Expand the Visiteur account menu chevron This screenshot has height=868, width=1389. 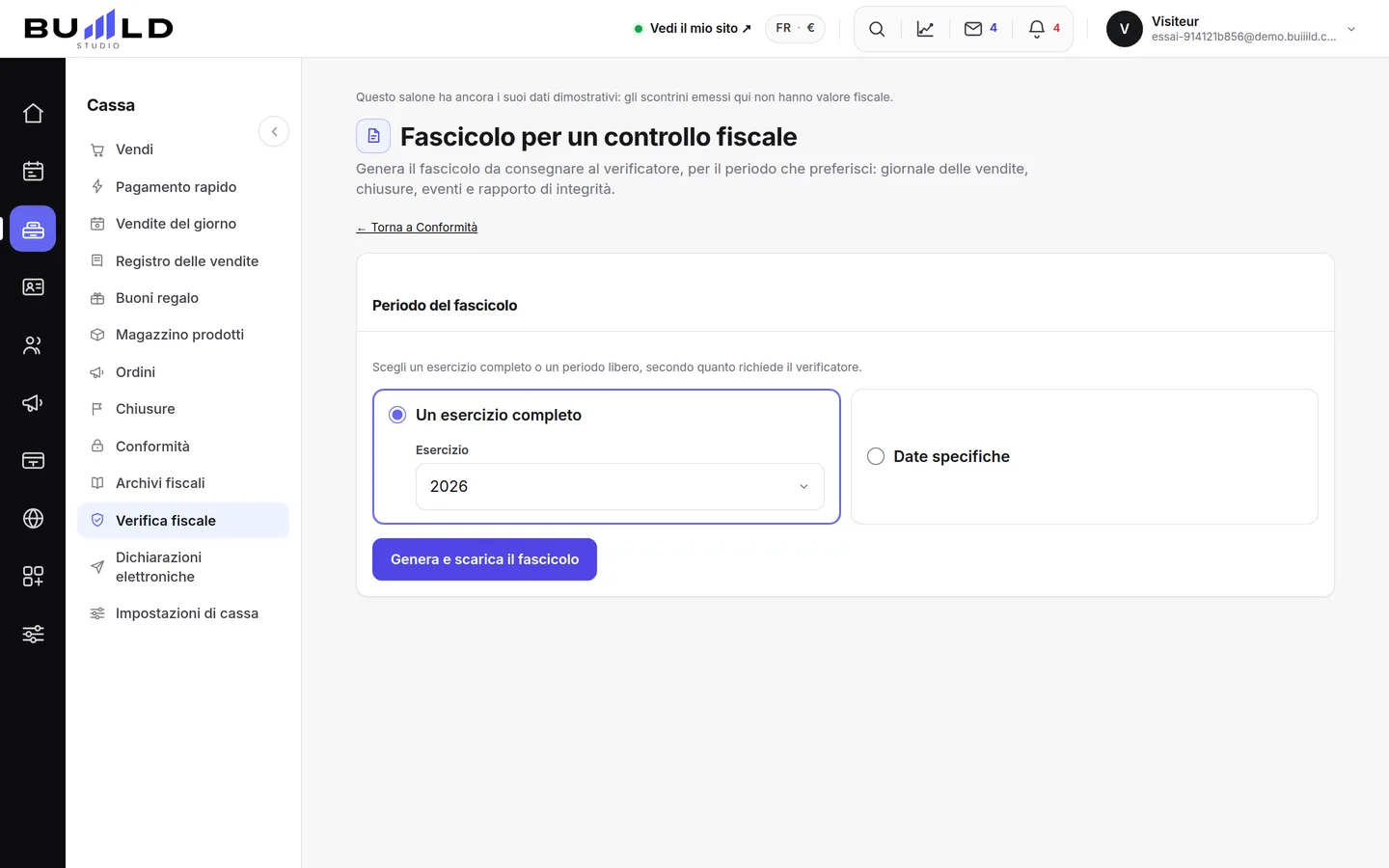point(1351,29)
